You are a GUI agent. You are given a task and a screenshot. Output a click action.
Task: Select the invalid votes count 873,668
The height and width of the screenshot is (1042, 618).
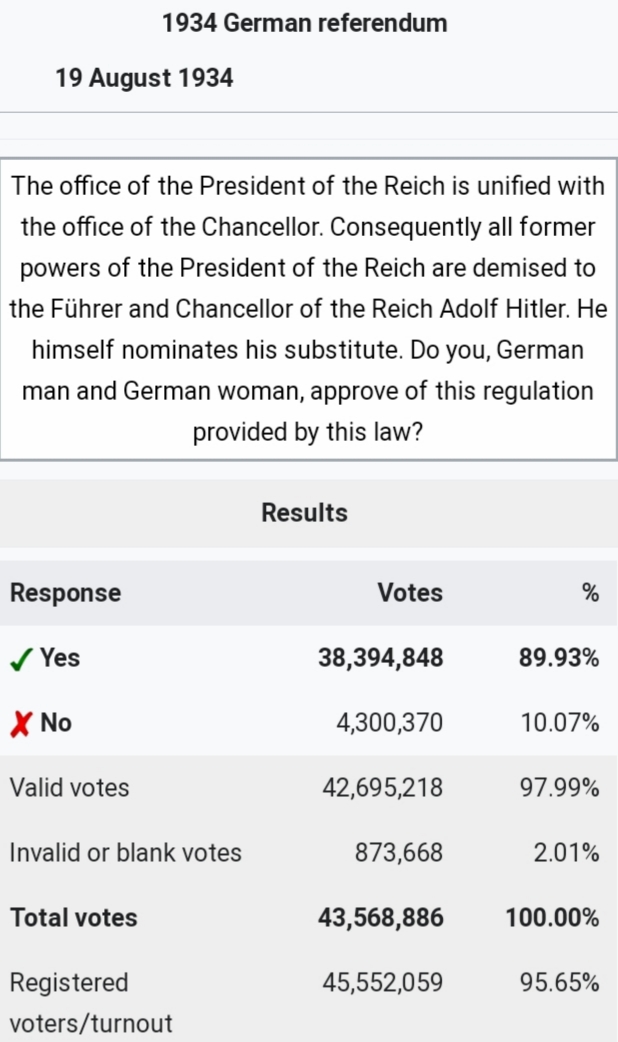tap(398, 853)
